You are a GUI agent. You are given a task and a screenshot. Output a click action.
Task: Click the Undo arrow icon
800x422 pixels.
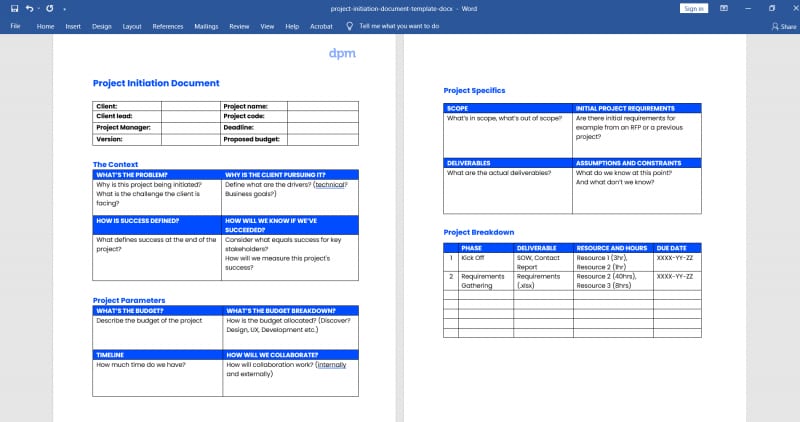coord(29,8)
